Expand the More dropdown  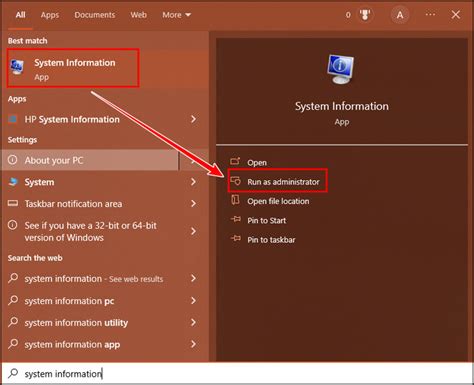coord(176,15)
